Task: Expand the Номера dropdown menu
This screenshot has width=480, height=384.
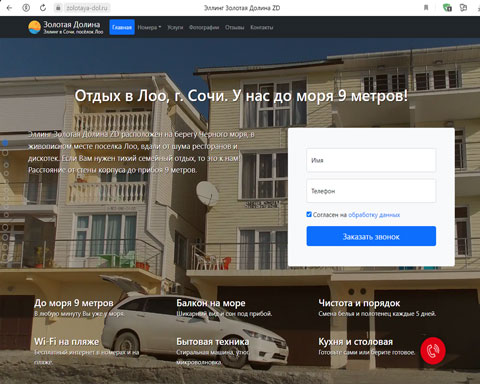Action: [x=149, y=27]
